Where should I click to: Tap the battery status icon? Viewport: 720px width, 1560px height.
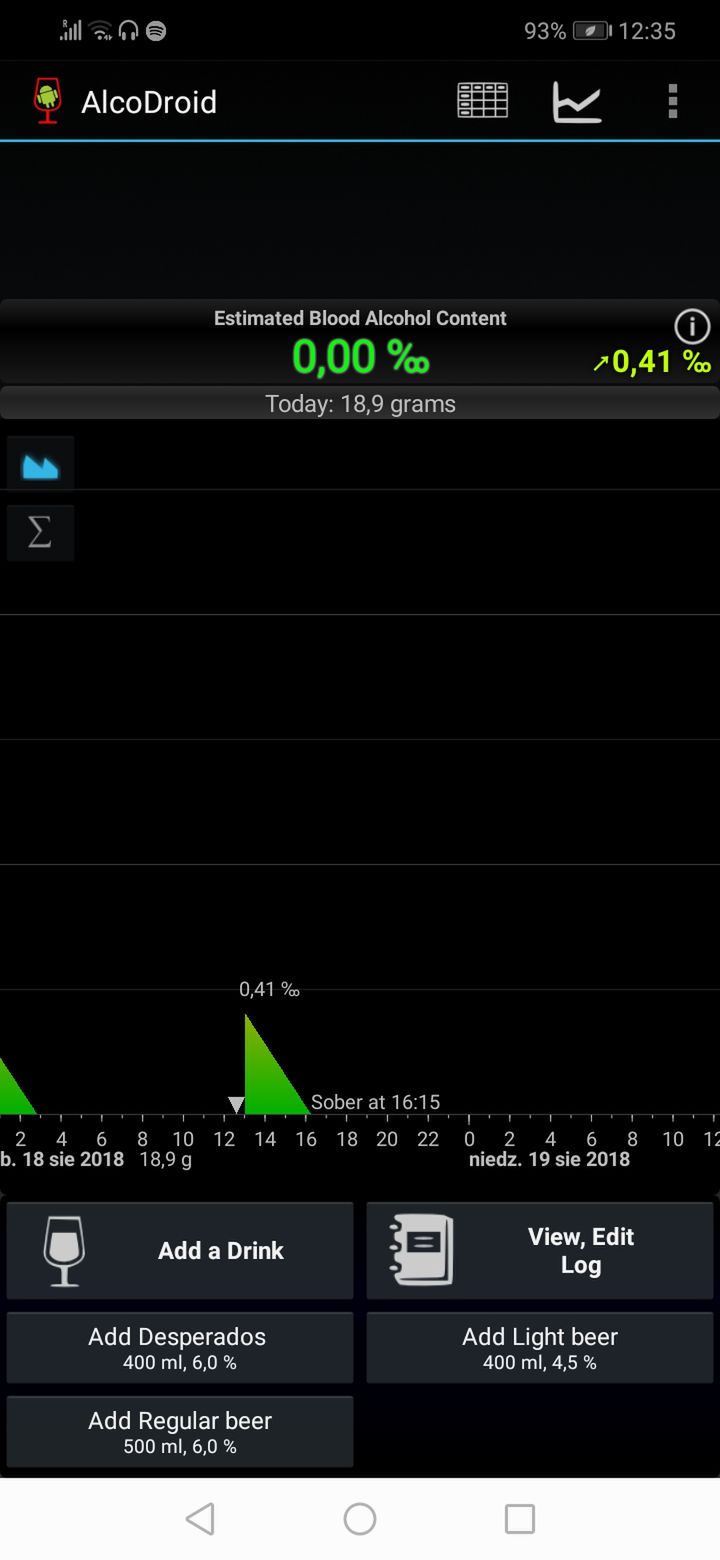coord(592,31)
